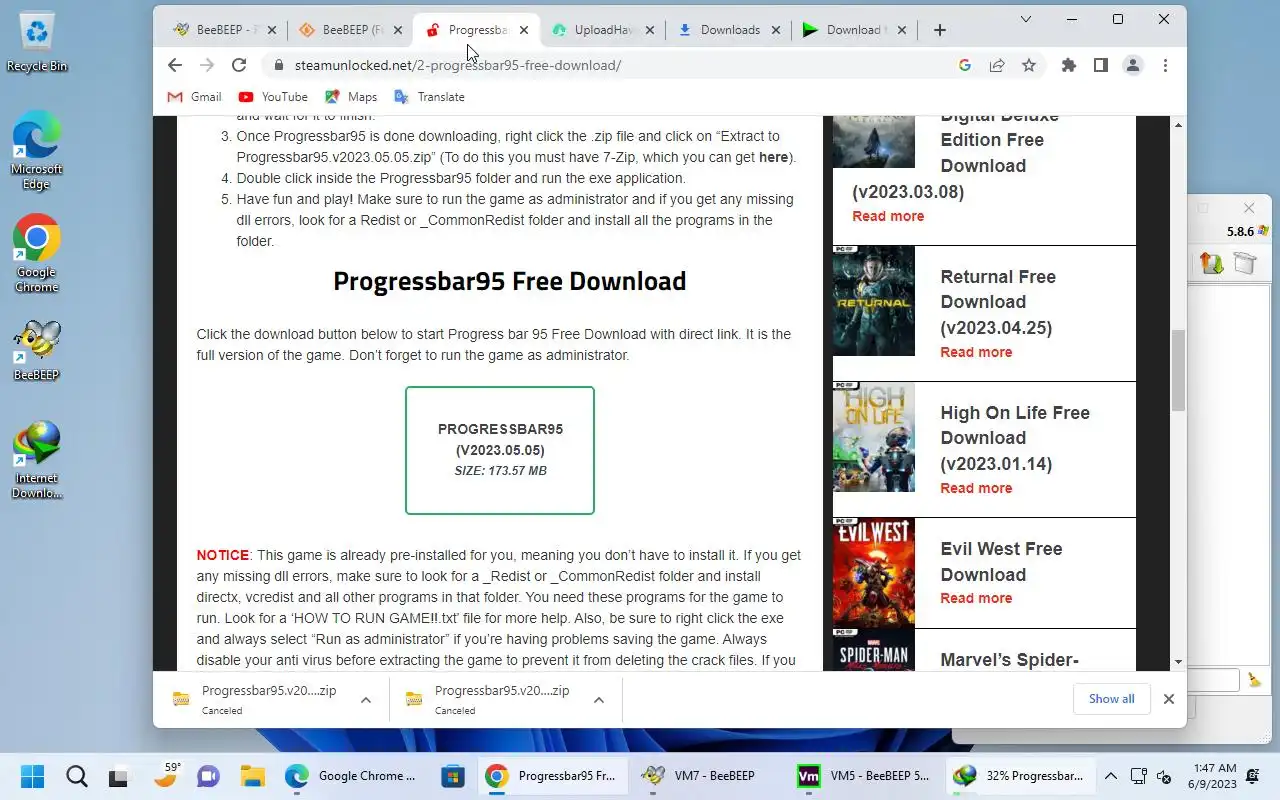This screenshot has width=1280, height=800.
Task: Open the Extensions puzzle icon
Action: [x=1069, y=65]
